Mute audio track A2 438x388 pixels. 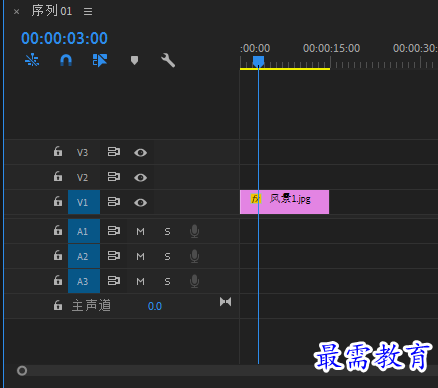point(141,256)
